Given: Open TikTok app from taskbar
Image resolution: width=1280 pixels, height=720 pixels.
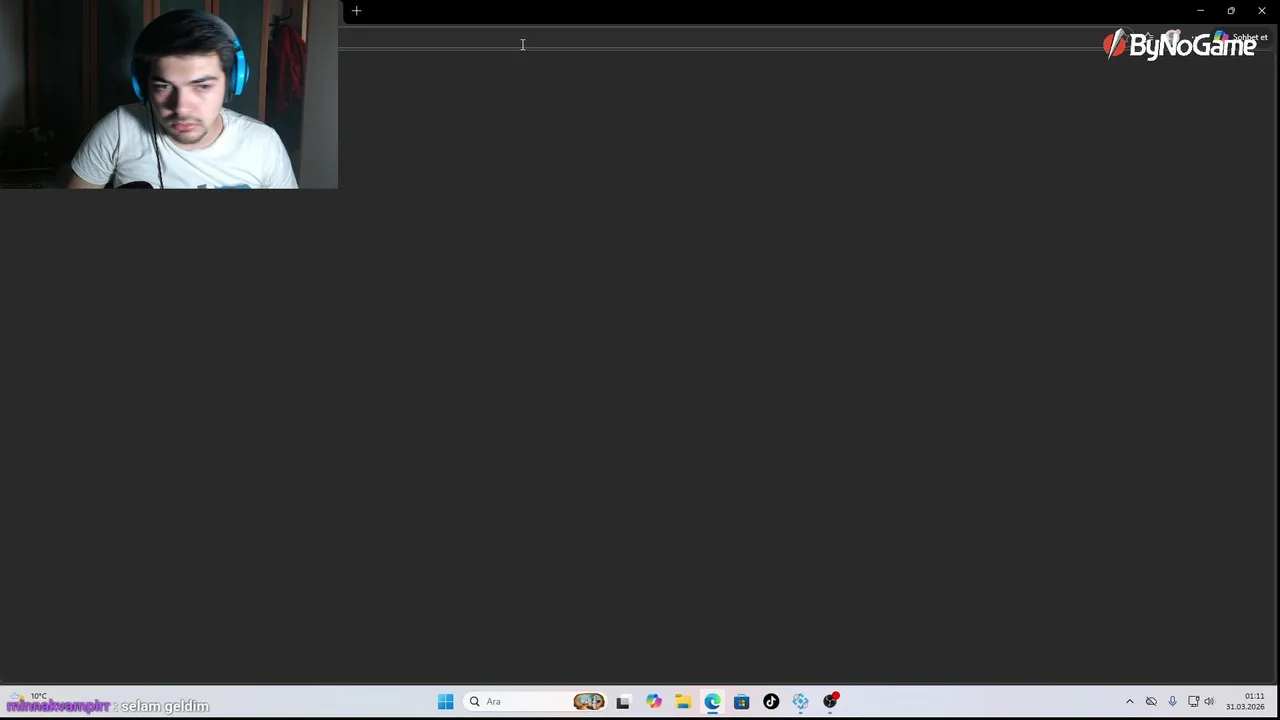Looking at the screenshot, I should pyautogui.click(x=771, y=702).
